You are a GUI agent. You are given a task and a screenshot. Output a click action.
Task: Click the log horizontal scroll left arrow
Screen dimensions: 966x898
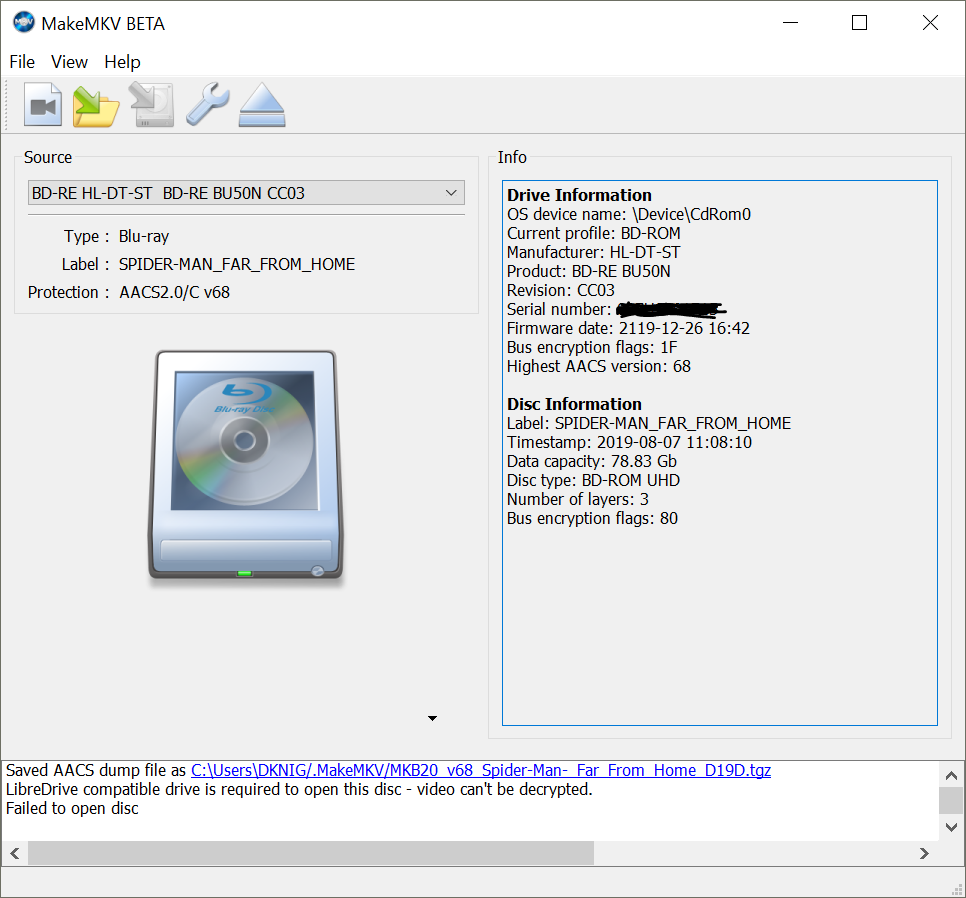[x=15, y=853]
